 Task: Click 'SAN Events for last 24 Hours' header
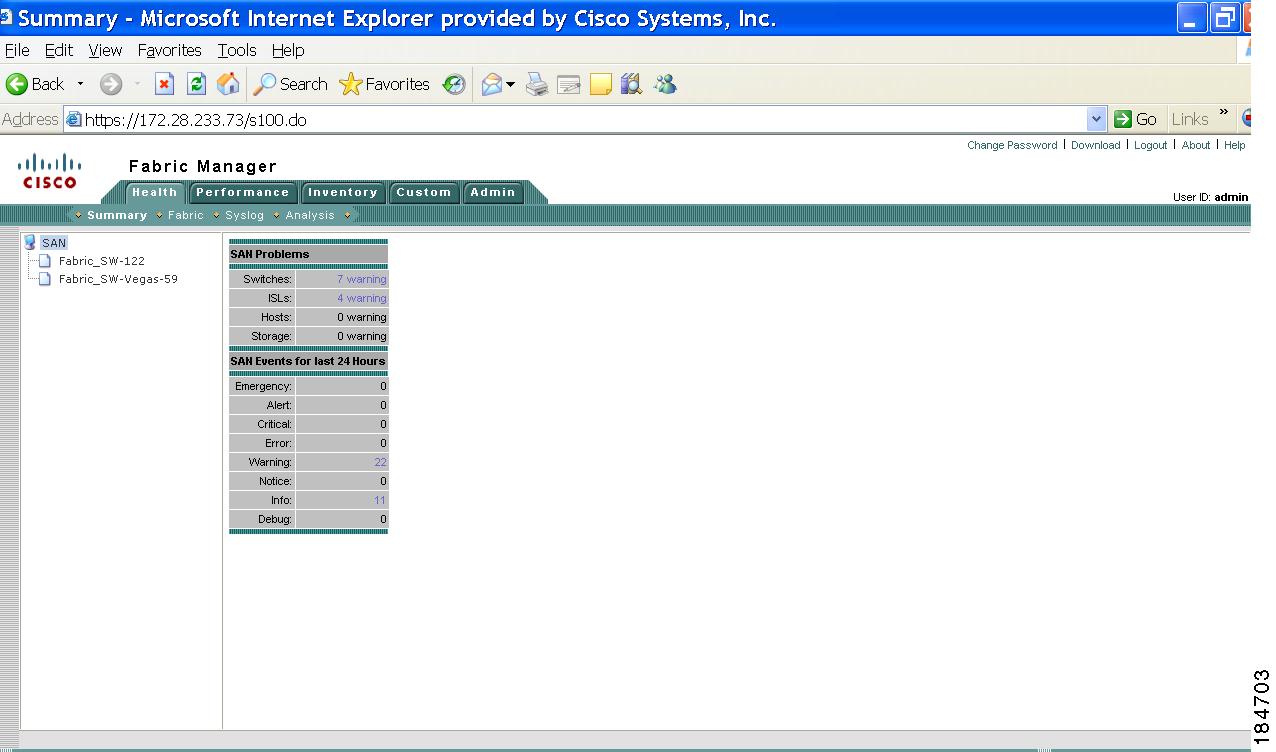(x=308, y=361)
